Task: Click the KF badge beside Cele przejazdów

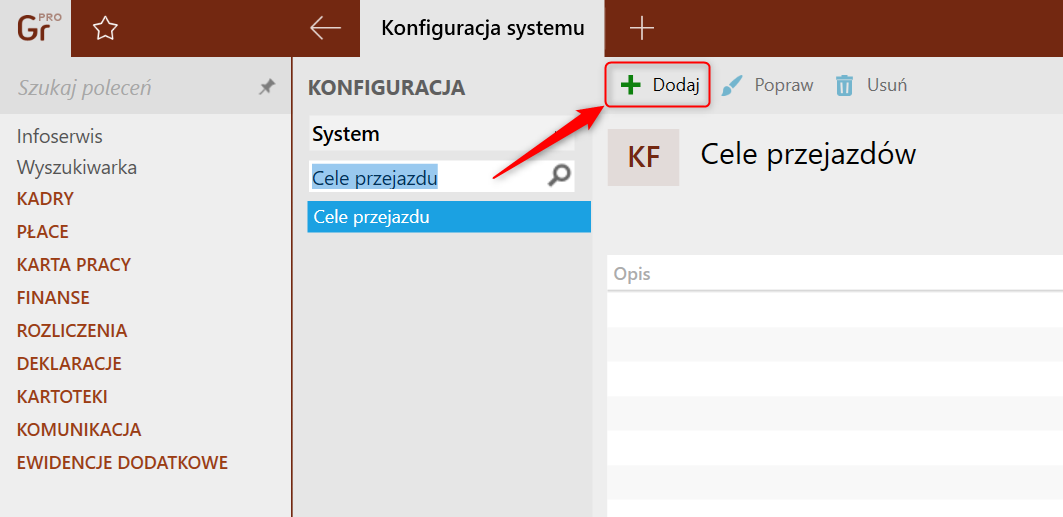Action: [643, 157]
